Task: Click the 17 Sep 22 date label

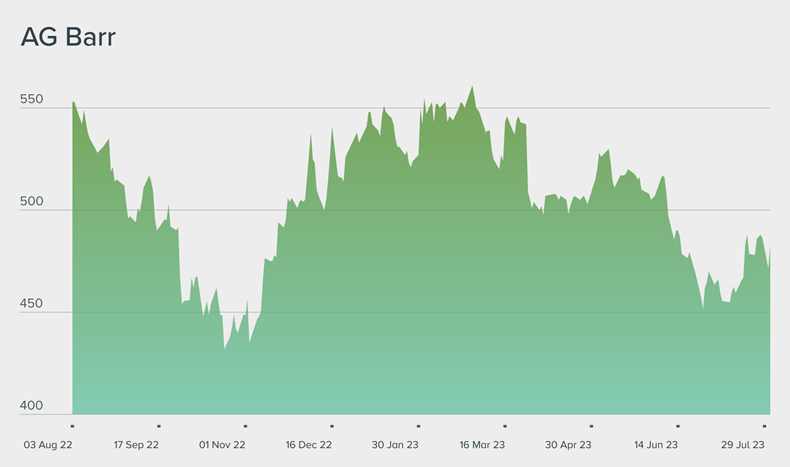Action: (x=136, y=445)
